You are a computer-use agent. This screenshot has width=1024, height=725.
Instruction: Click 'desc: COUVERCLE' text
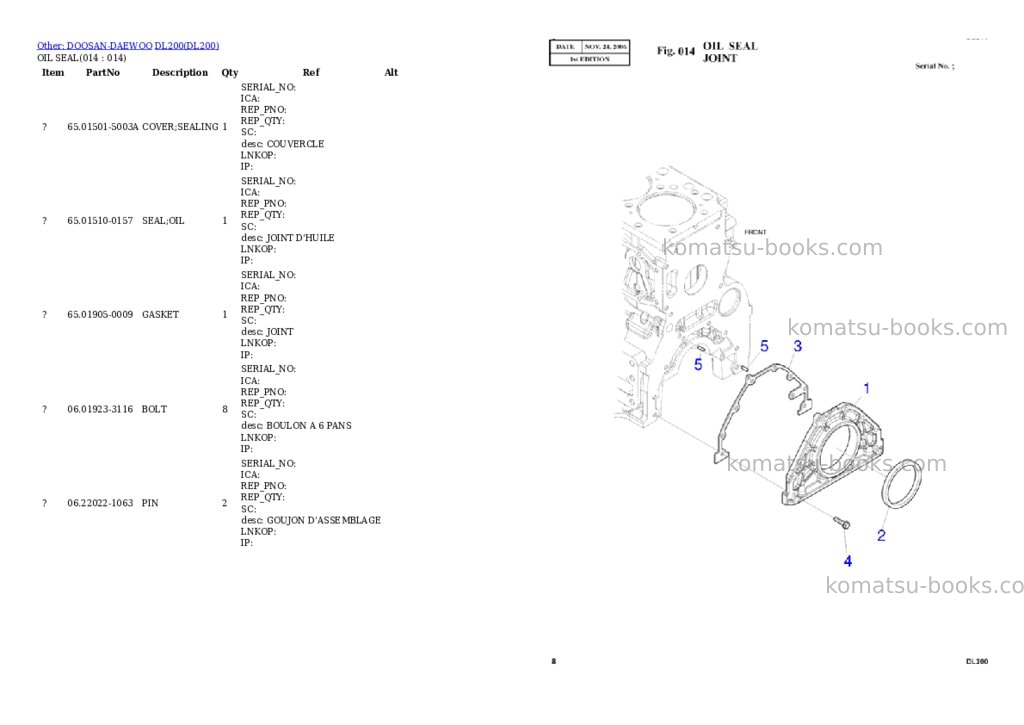(282, 144)
